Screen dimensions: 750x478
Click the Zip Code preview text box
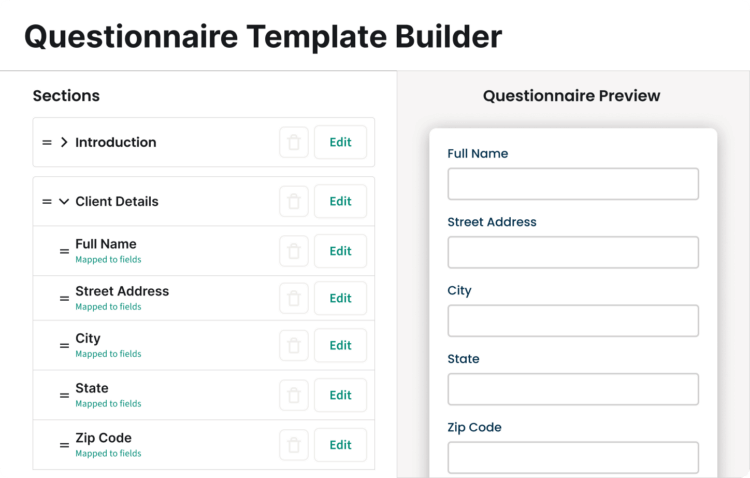[x=572, y=457]
